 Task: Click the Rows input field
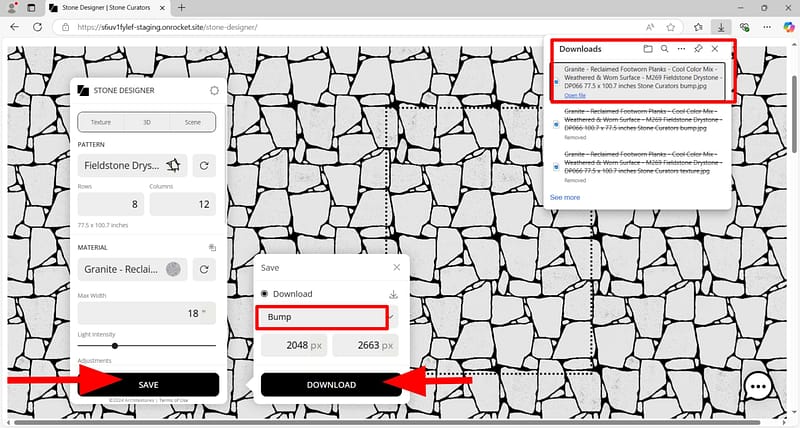(111, 204)
